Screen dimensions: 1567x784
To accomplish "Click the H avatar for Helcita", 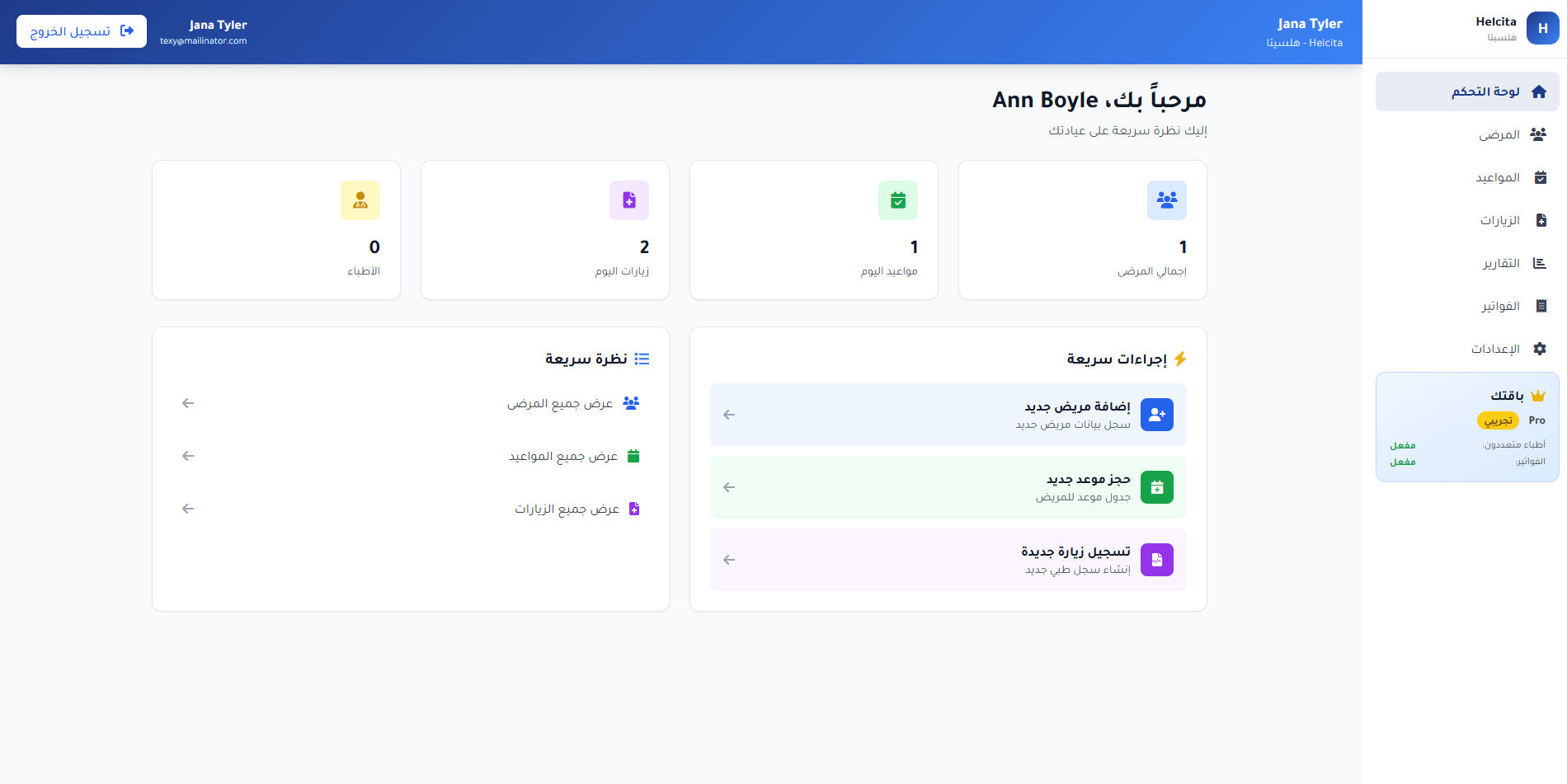I will [1542, 27].
